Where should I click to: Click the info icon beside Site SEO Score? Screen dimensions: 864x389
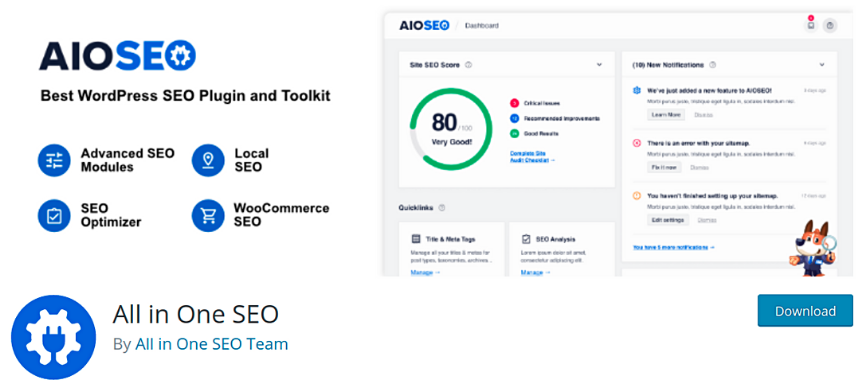point(468,65)
